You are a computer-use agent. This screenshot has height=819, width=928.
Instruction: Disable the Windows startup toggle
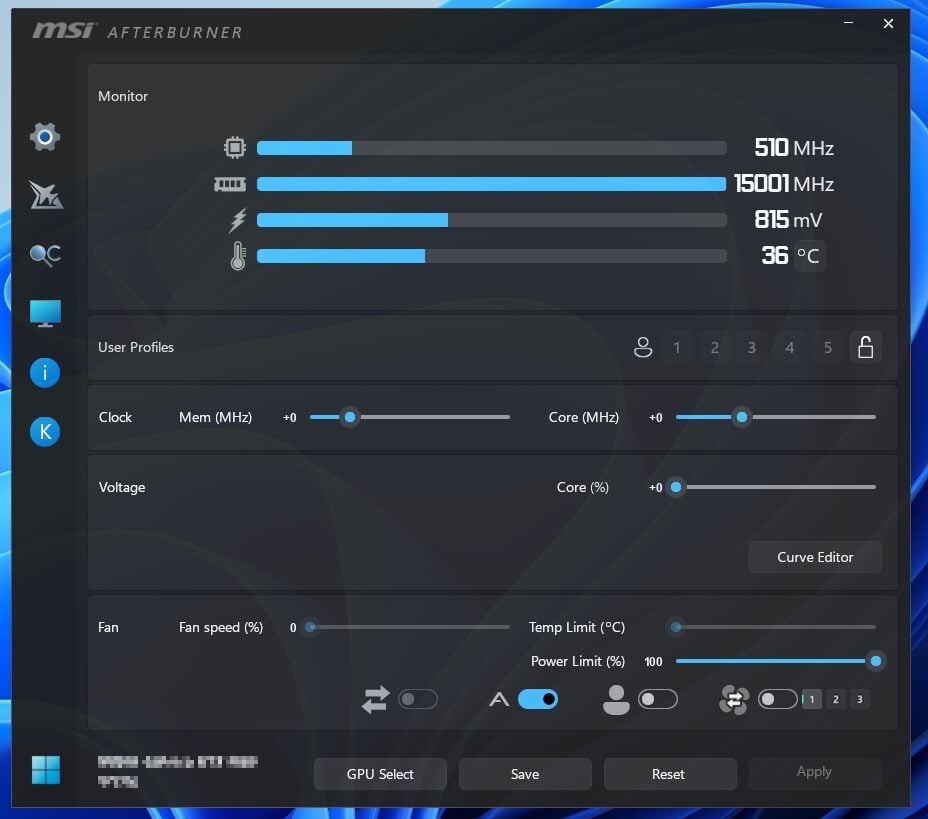[x=538, y=699]
